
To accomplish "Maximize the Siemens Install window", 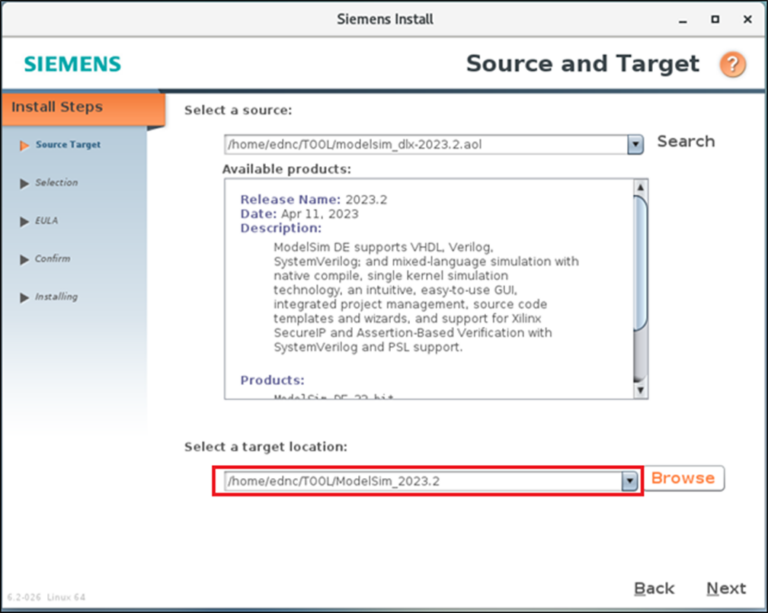I will tap(715, 18).
